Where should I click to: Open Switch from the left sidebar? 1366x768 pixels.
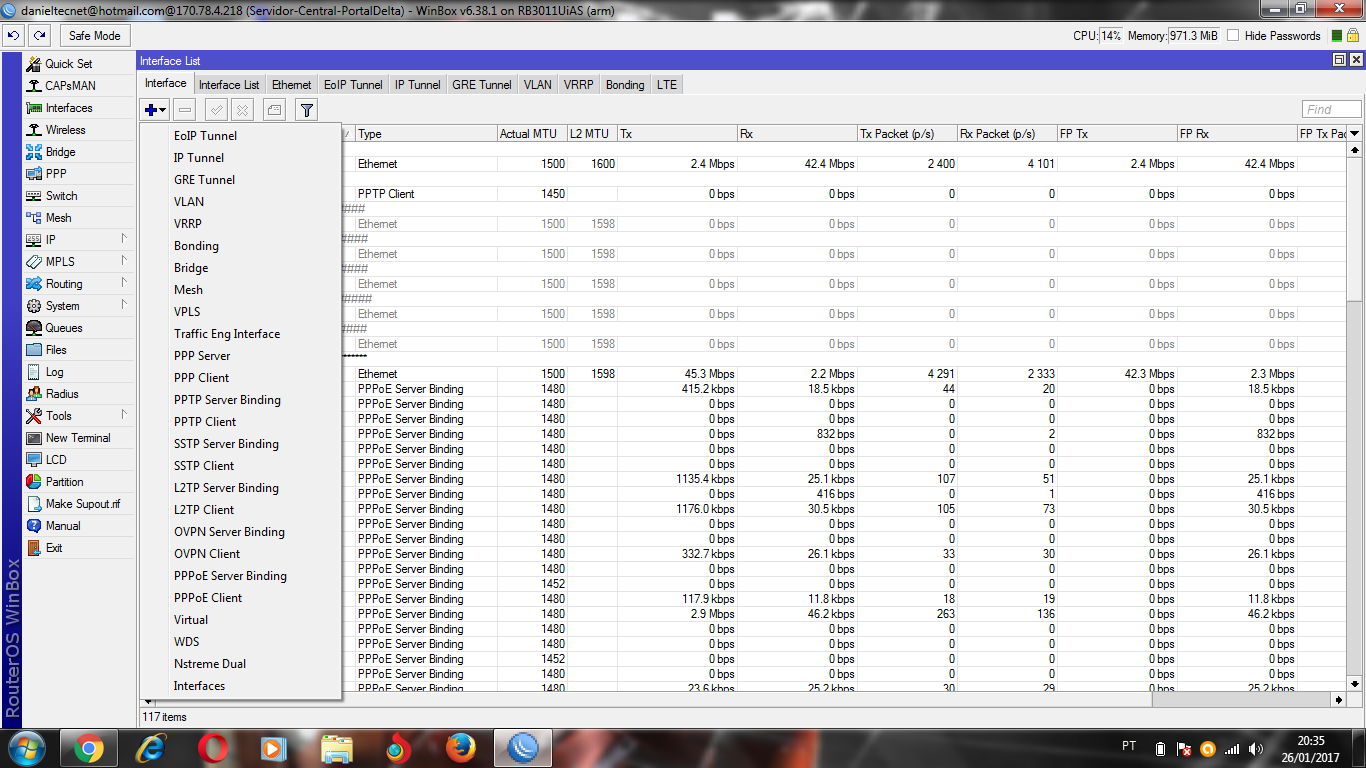61,196
